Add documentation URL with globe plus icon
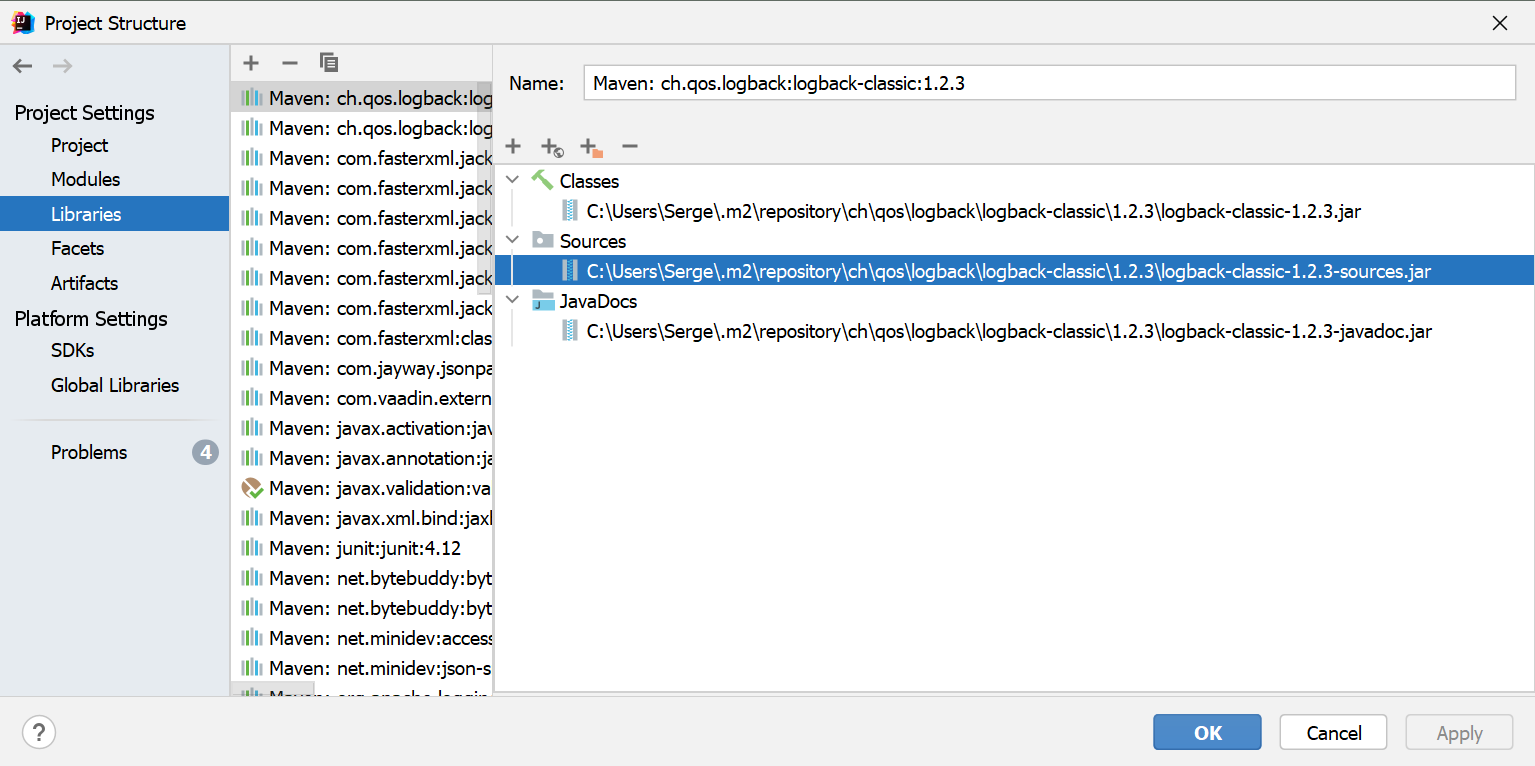The height and width of the screenshot is (766, 1535). [552, 148]
